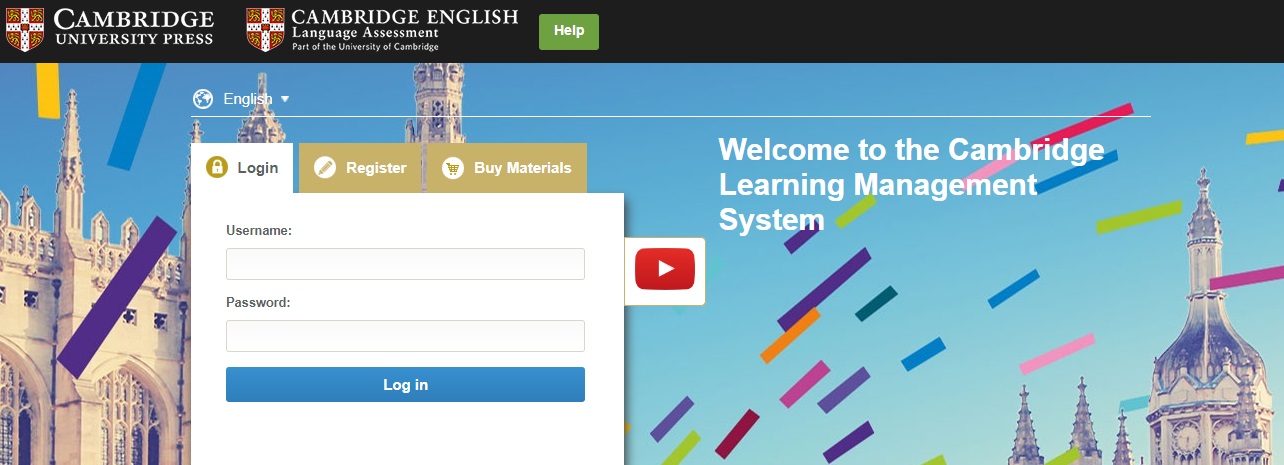
Task: Click the Cambridge University Press logo
Action: (110, 29)
